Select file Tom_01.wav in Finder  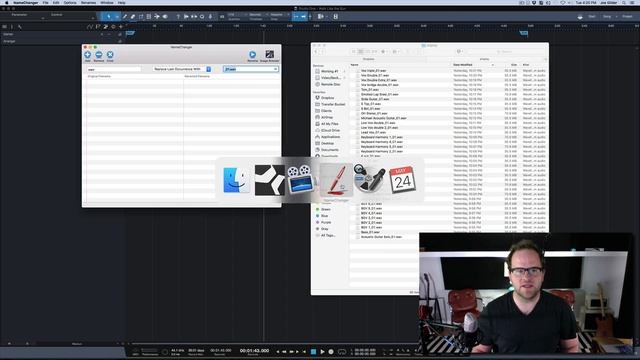[x=369, y=90]
